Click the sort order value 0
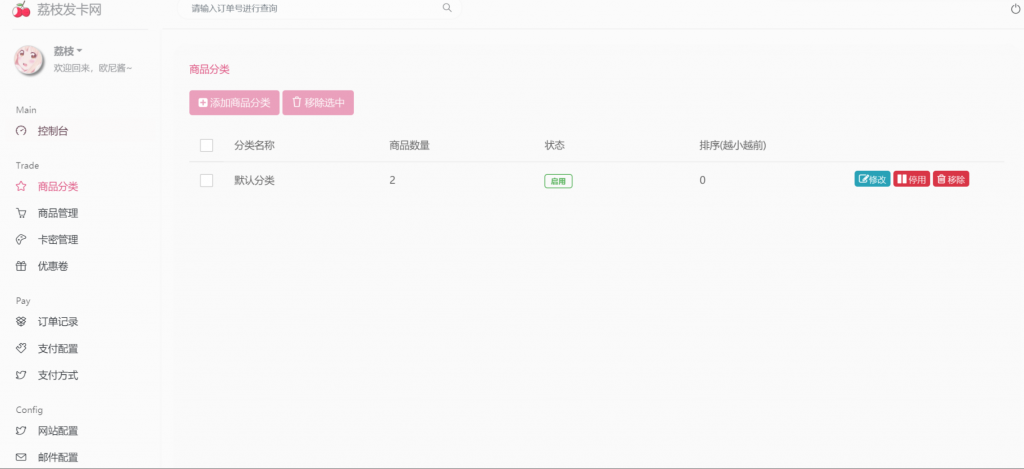1024x469 pixels. pos(703,180)
